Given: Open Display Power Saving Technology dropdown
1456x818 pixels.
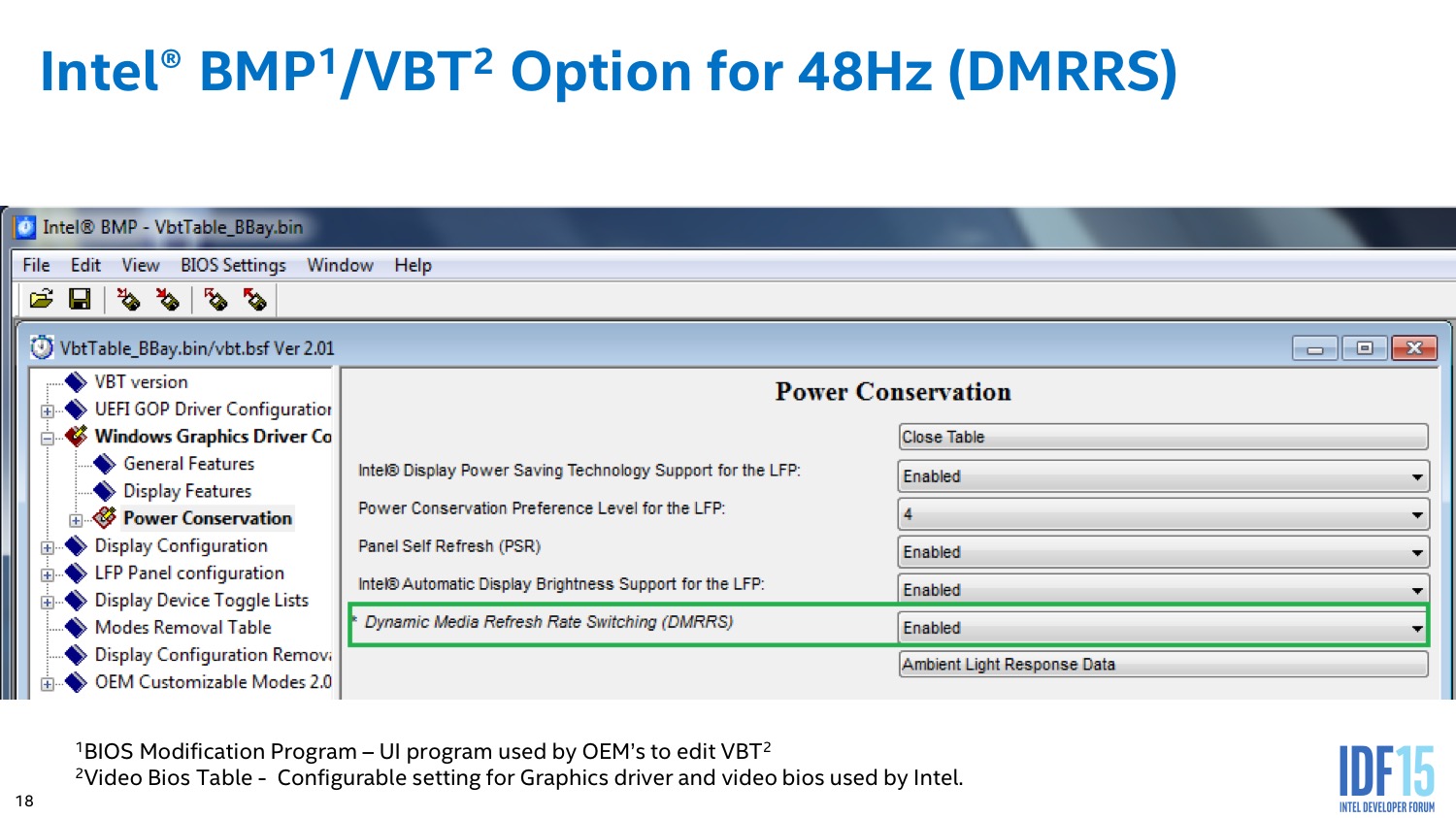Looking at the screenshot, I should pos(1417,476).
